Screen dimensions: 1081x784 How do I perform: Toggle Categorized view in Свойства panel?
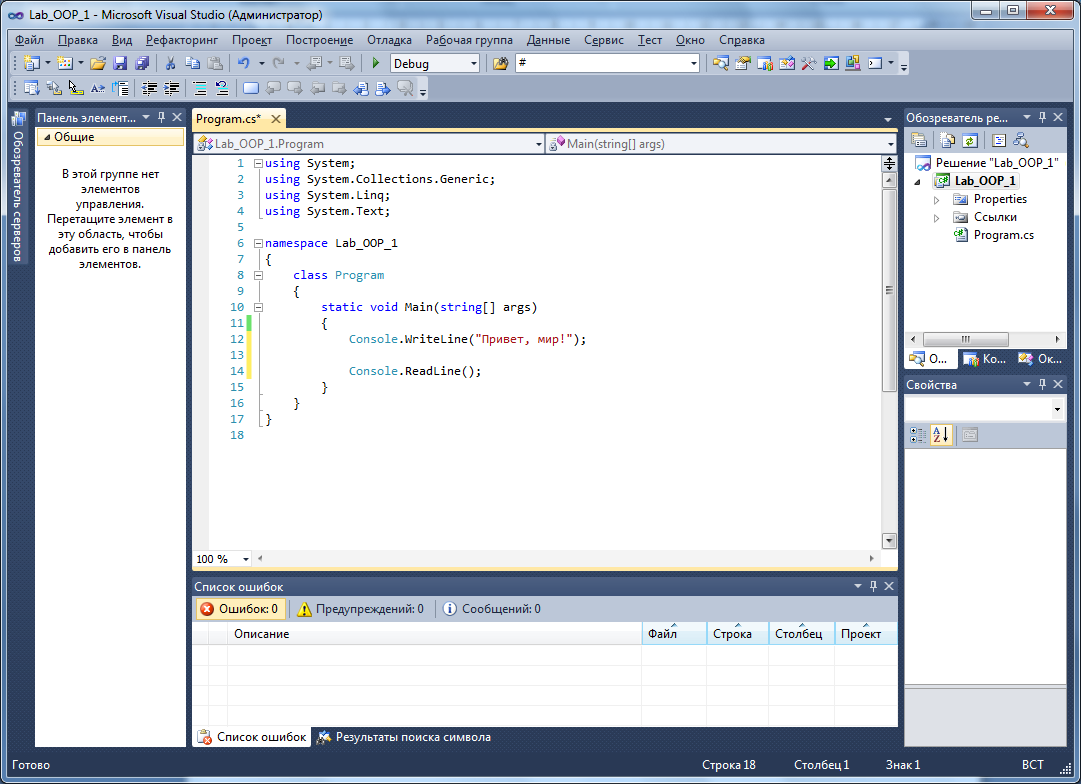918,435
